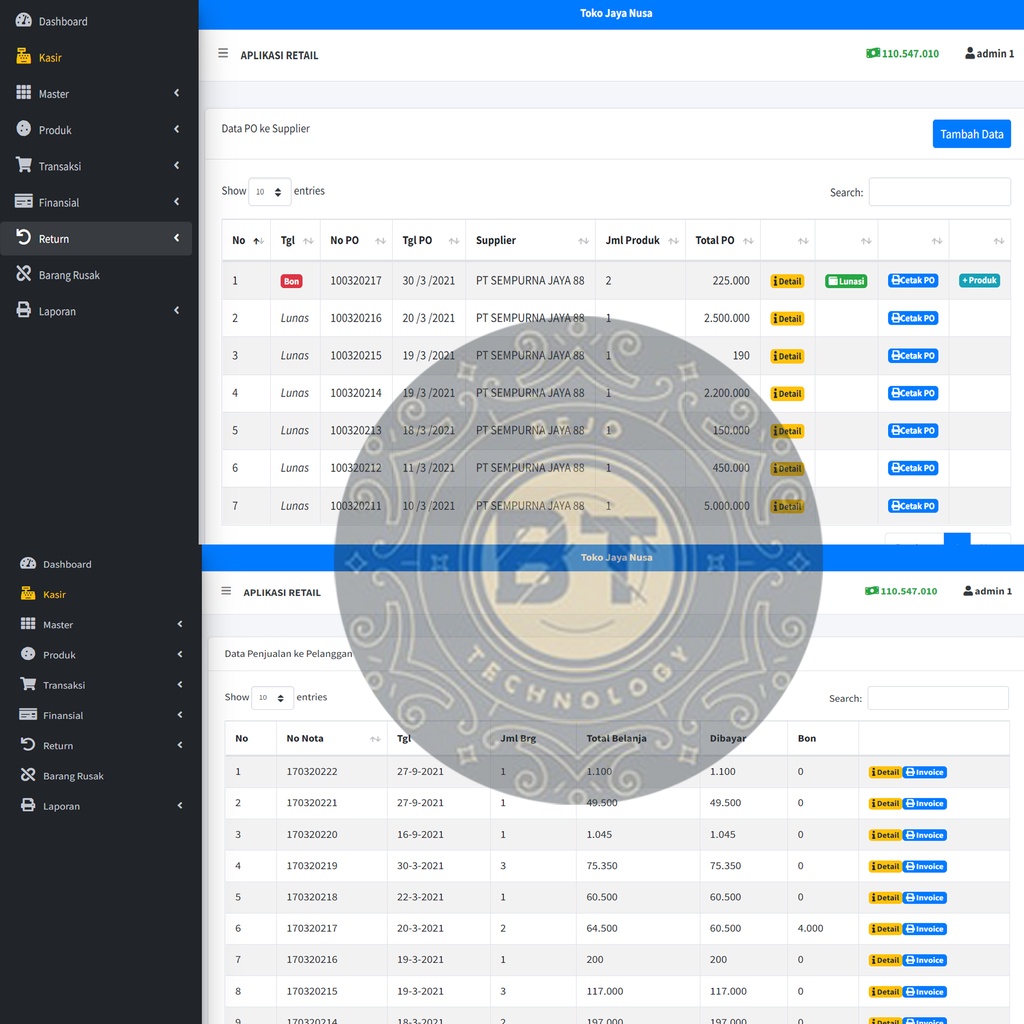Click the Dashboard gauge icon in top sidebar

[24, 20]
